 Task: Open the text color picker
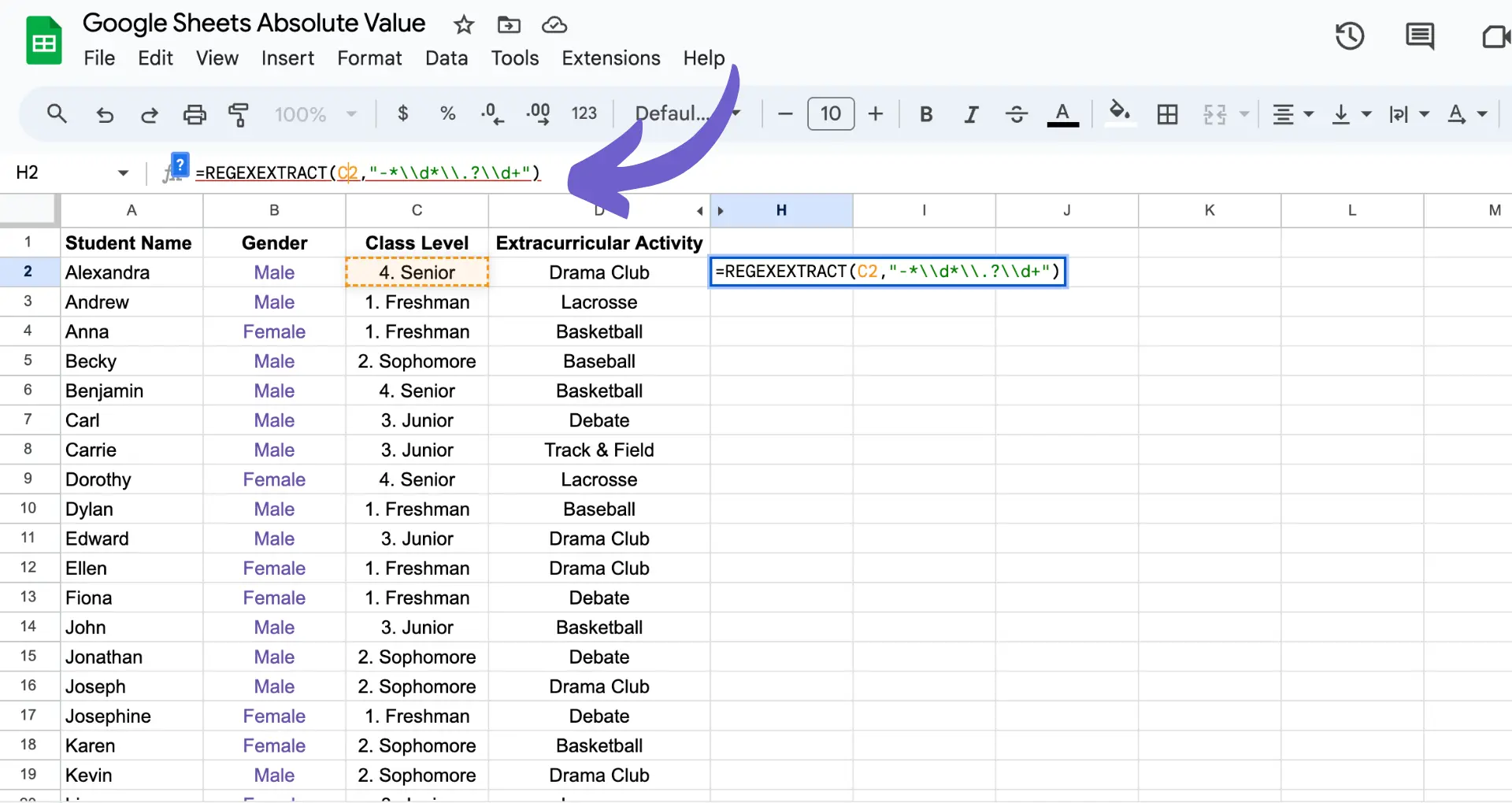pos(1062,115)
